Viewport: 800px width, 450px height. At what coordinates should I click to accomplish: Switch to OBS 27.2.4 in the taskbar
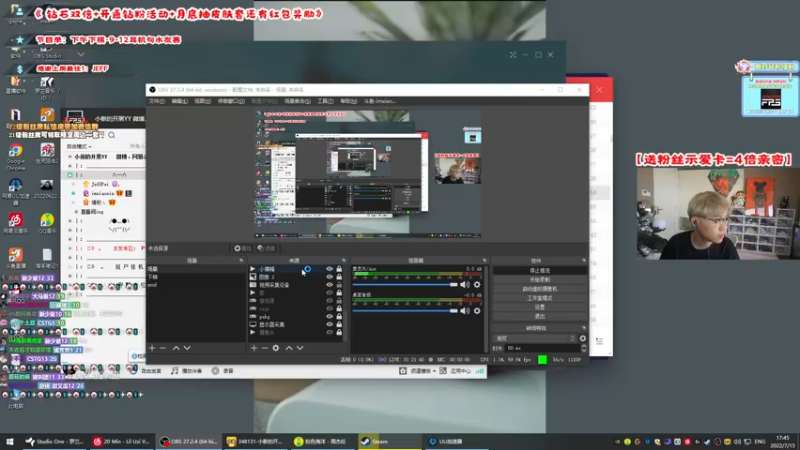tap(189, 441)
